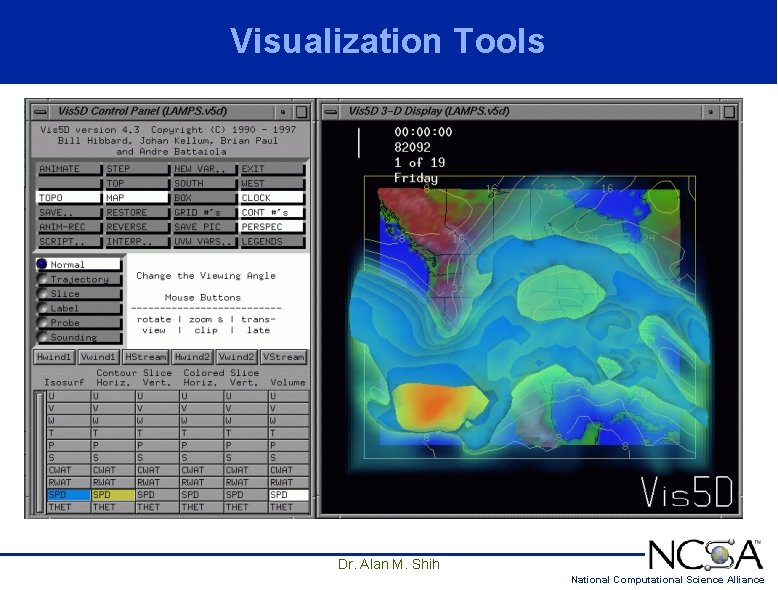This screenshot has height=590, width=778.
Task: Toggle W in Isosurf column
Action: (x=68, y=421)
